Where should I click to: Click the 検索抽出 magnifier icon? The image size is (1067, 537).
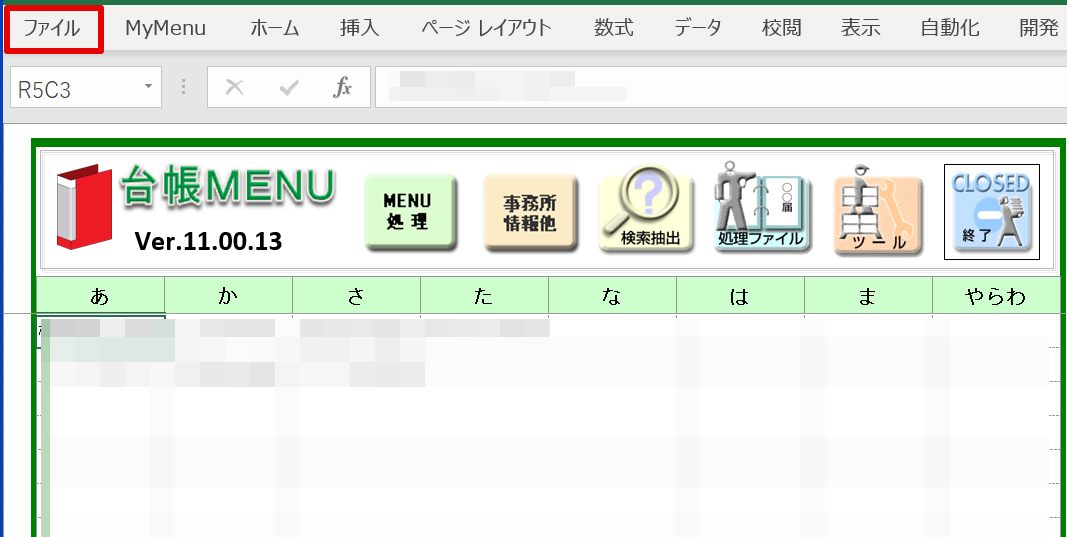(645, 210)
